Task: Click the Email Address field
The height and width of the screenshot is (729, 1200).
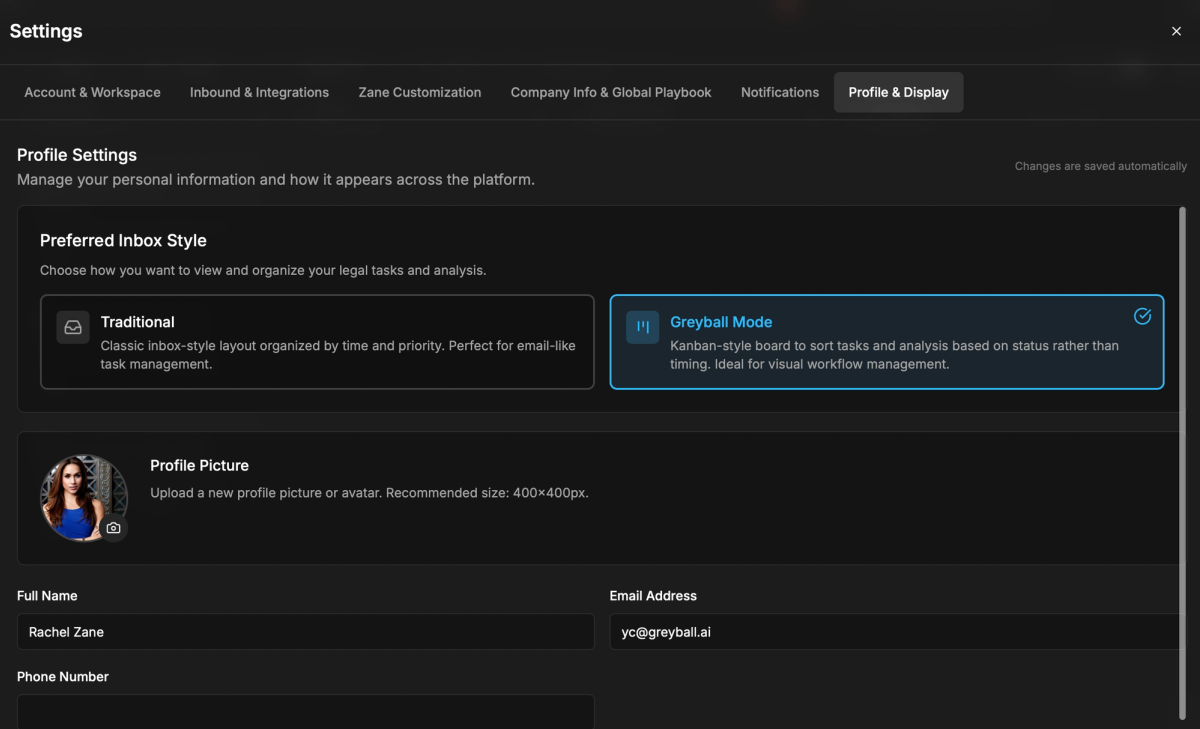Action: click(x=895, y=632)
